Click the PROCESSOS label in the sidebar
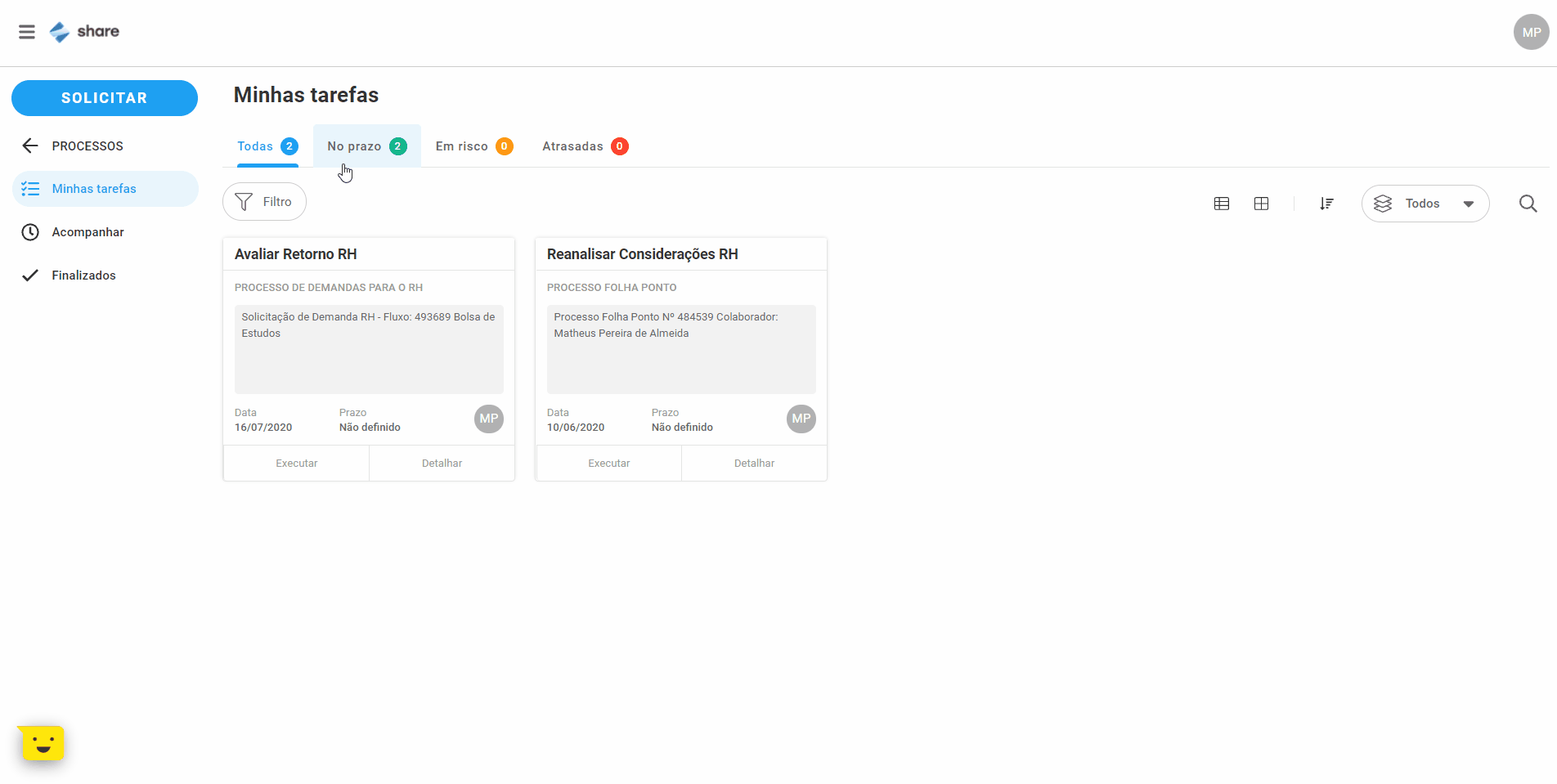This screenshot has height=784, width=1557. tap(87, 146)
